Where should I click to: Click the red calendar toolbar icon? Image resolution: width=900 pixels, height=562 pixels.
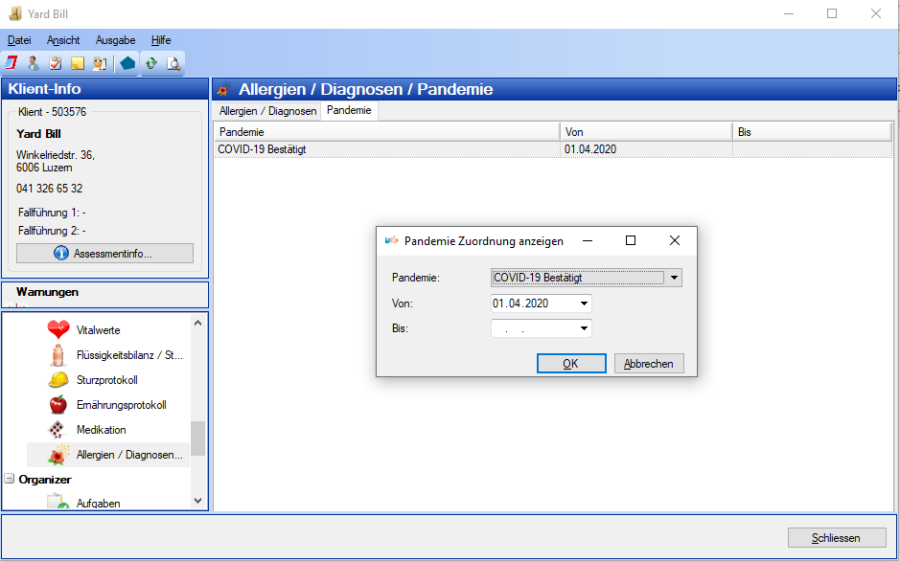[x=11, y=63]
